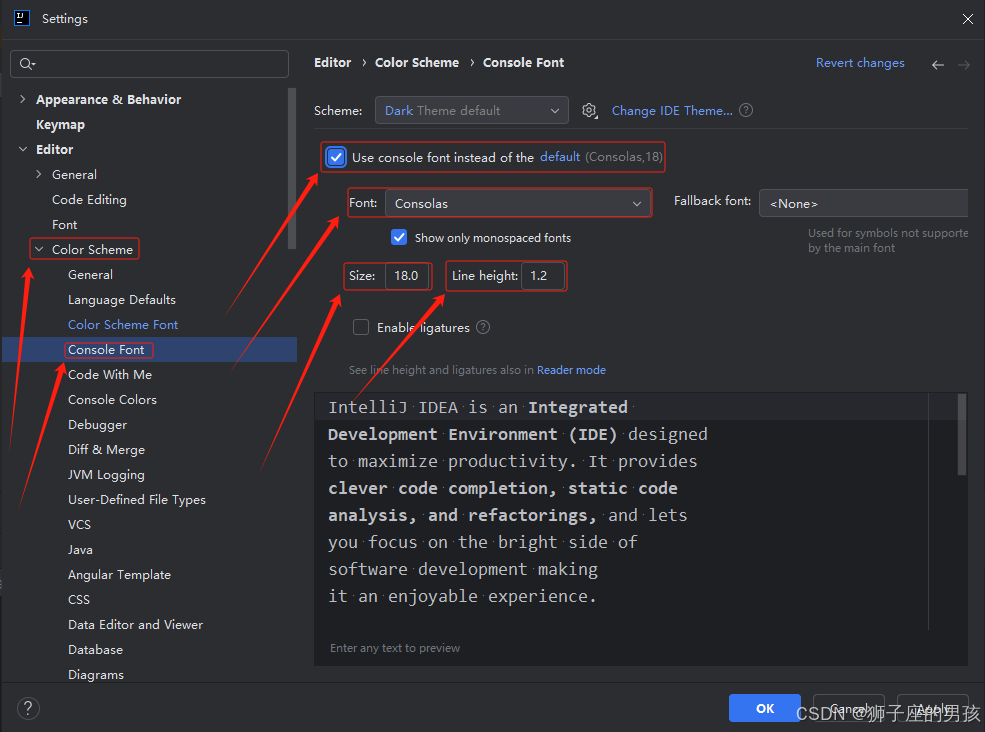Open the Enable ligatures help icon
The height and width of the screenshot is (732, 985).
483,327
